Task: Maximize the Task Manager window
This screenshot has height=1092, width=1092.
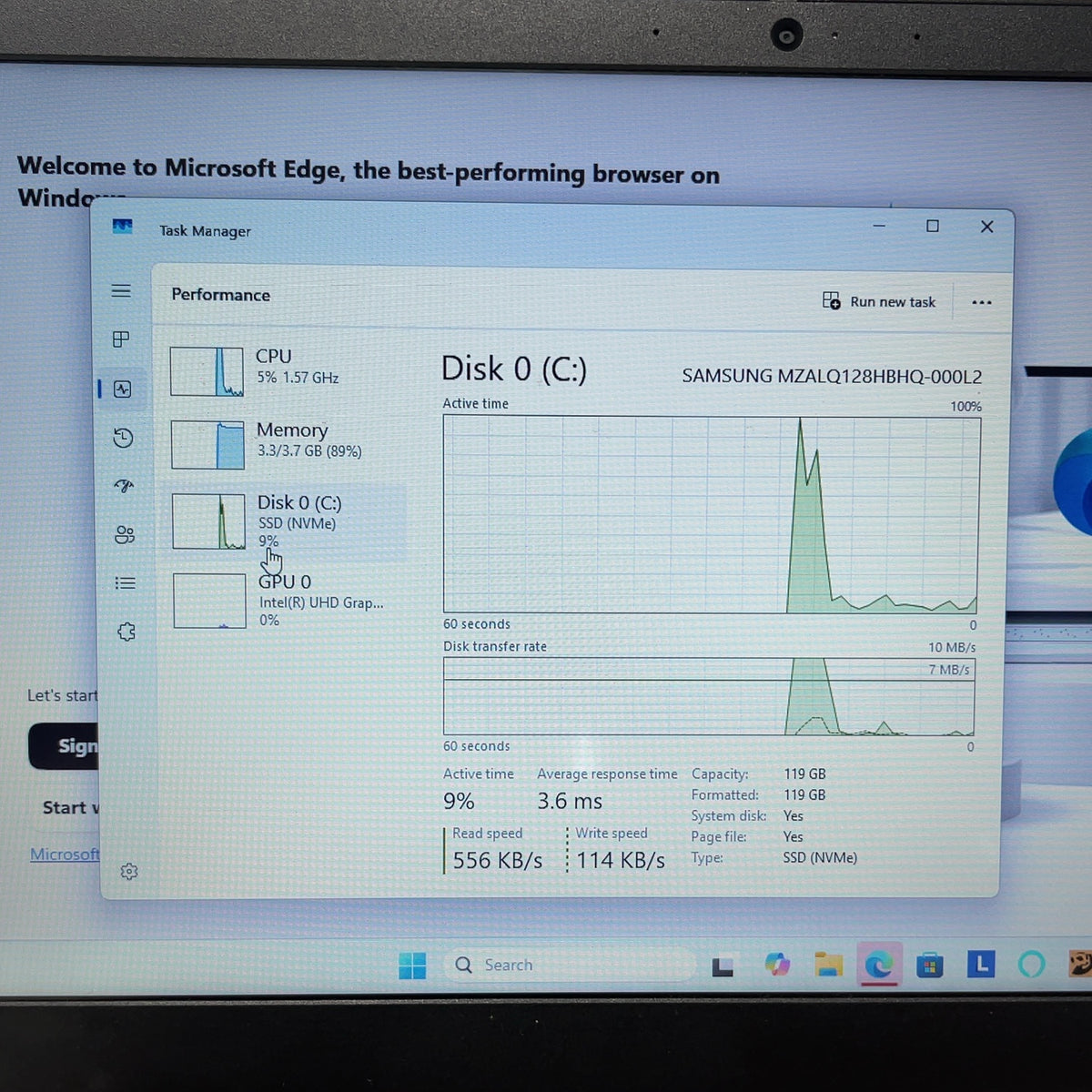Action: pos(932,226)
